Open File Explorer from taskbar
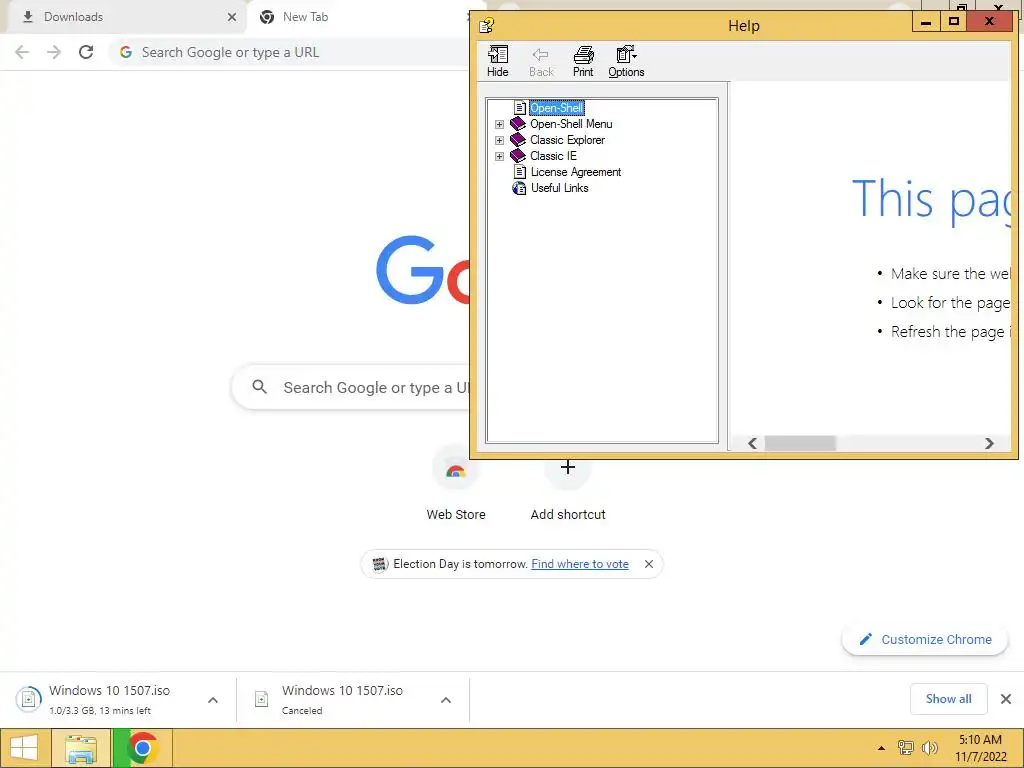The height and width of the screenshot is (768, 1024). click(81, 748)
